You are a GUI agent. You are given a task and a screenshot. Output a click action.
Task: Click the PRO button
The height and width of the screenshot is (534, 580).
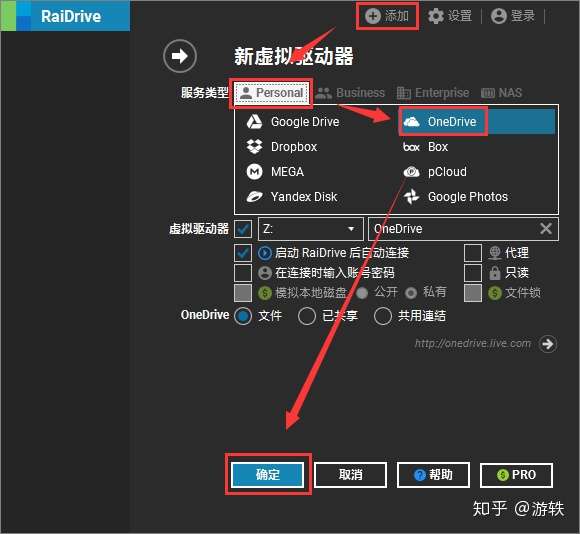516,474
